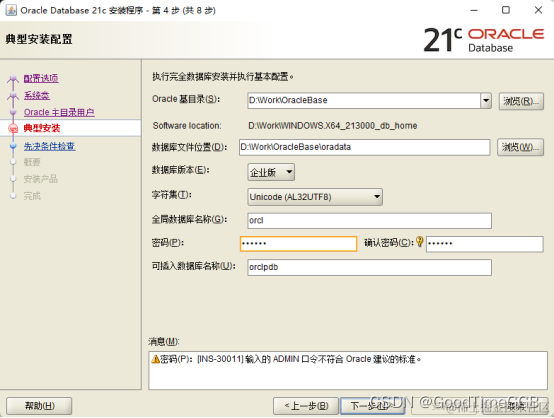Viewport: 554px width, 418px height.
Task: Minimize the installer window
Action: tap(474, 10)
